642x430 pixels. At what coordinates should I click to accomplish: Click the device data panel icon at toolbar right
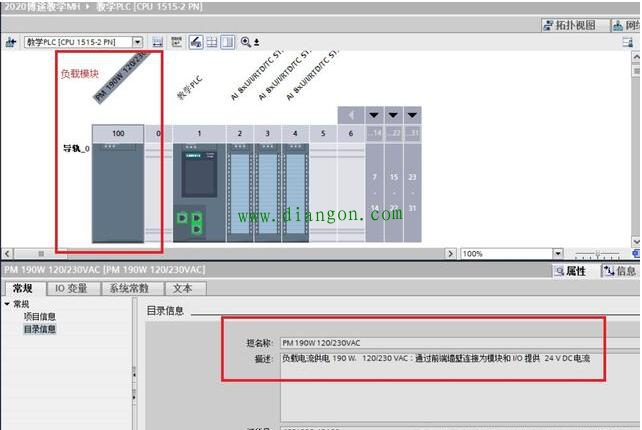[x=628, y=42]
